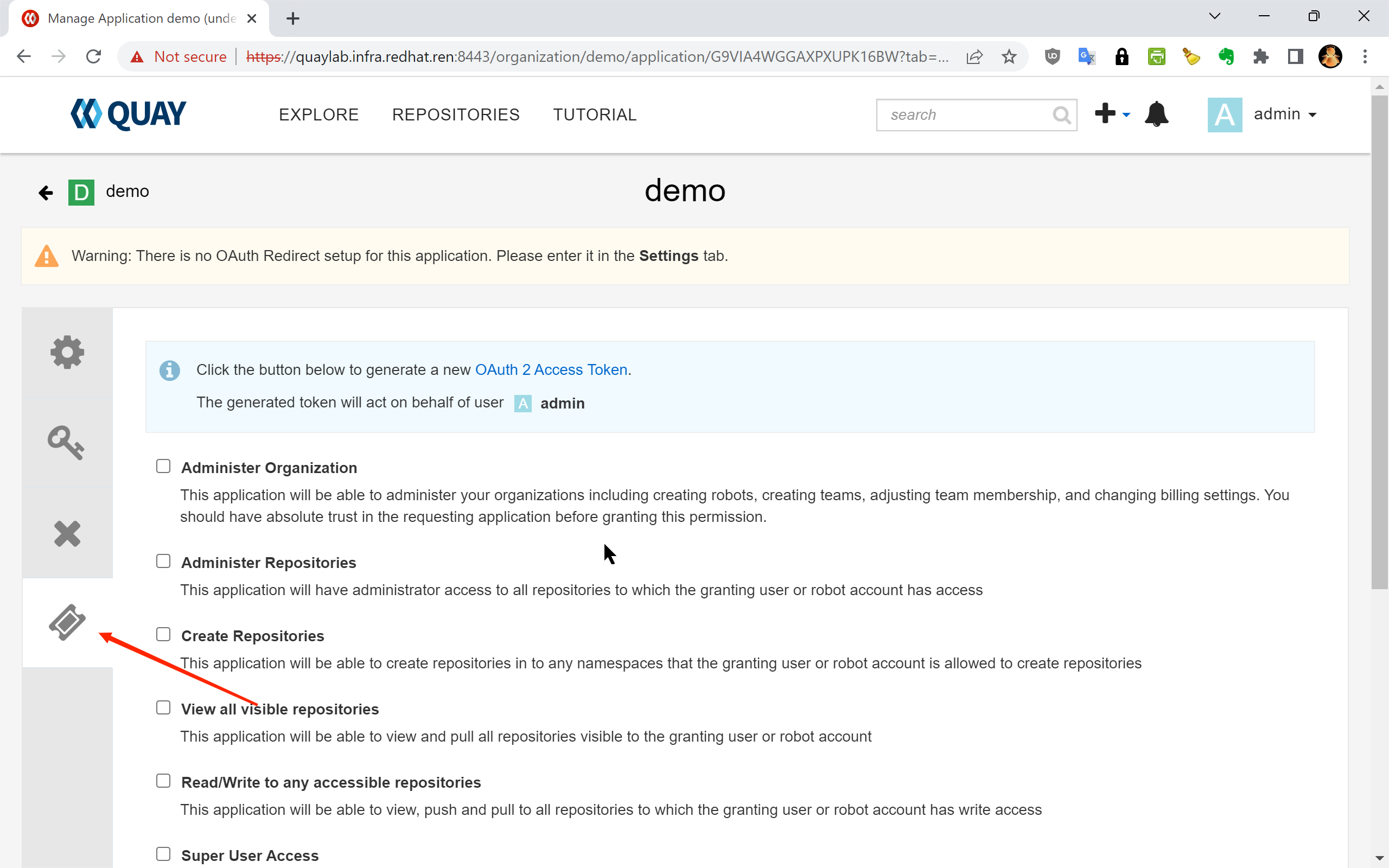Viewport: 1389px width, 868px height.
Task: Open the Settings gear sidebar tab
Action: (67, 352)
